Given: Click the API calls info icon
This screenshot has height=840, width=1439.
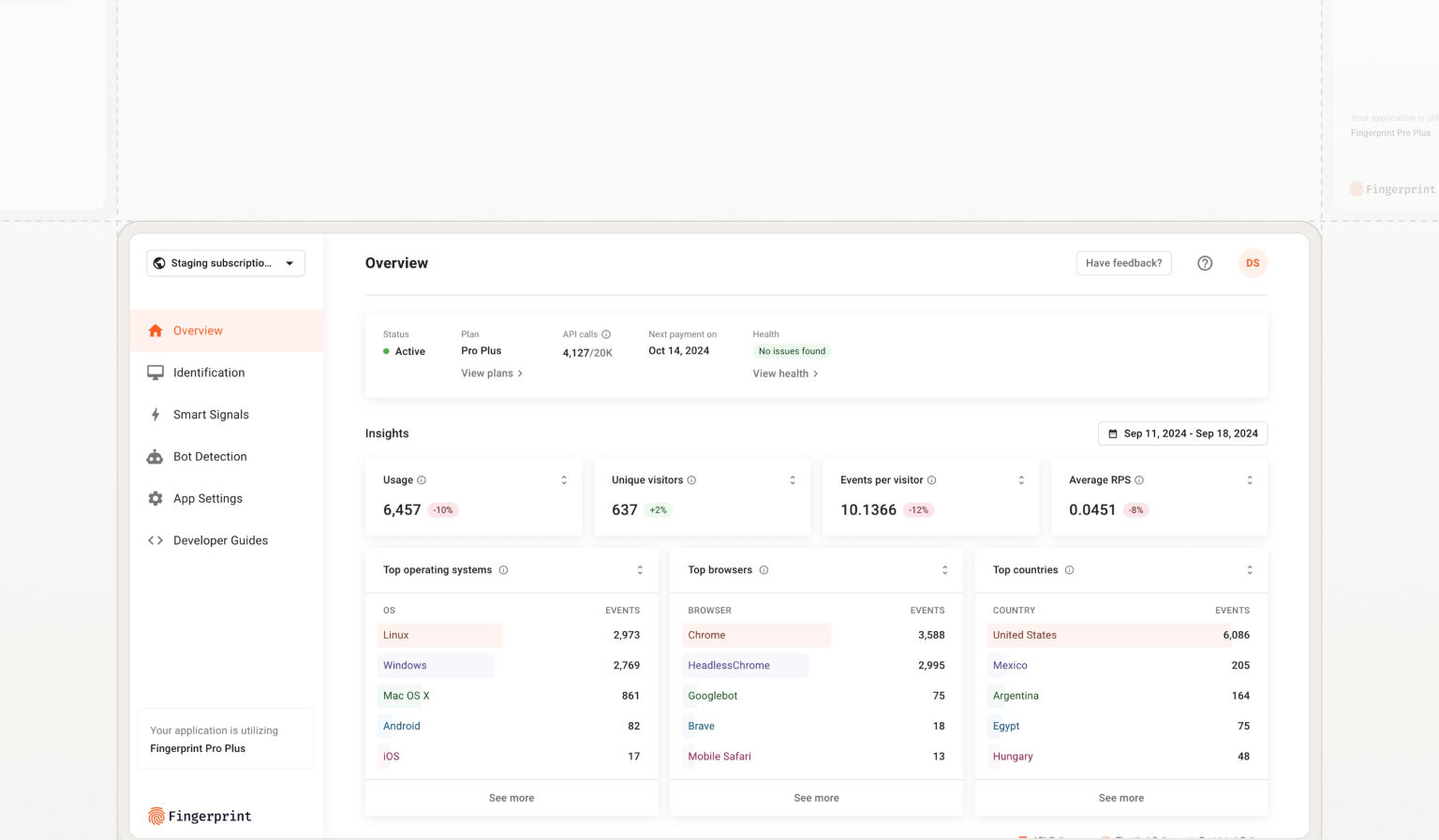Looking at the screenshot, I should (606, 334).
